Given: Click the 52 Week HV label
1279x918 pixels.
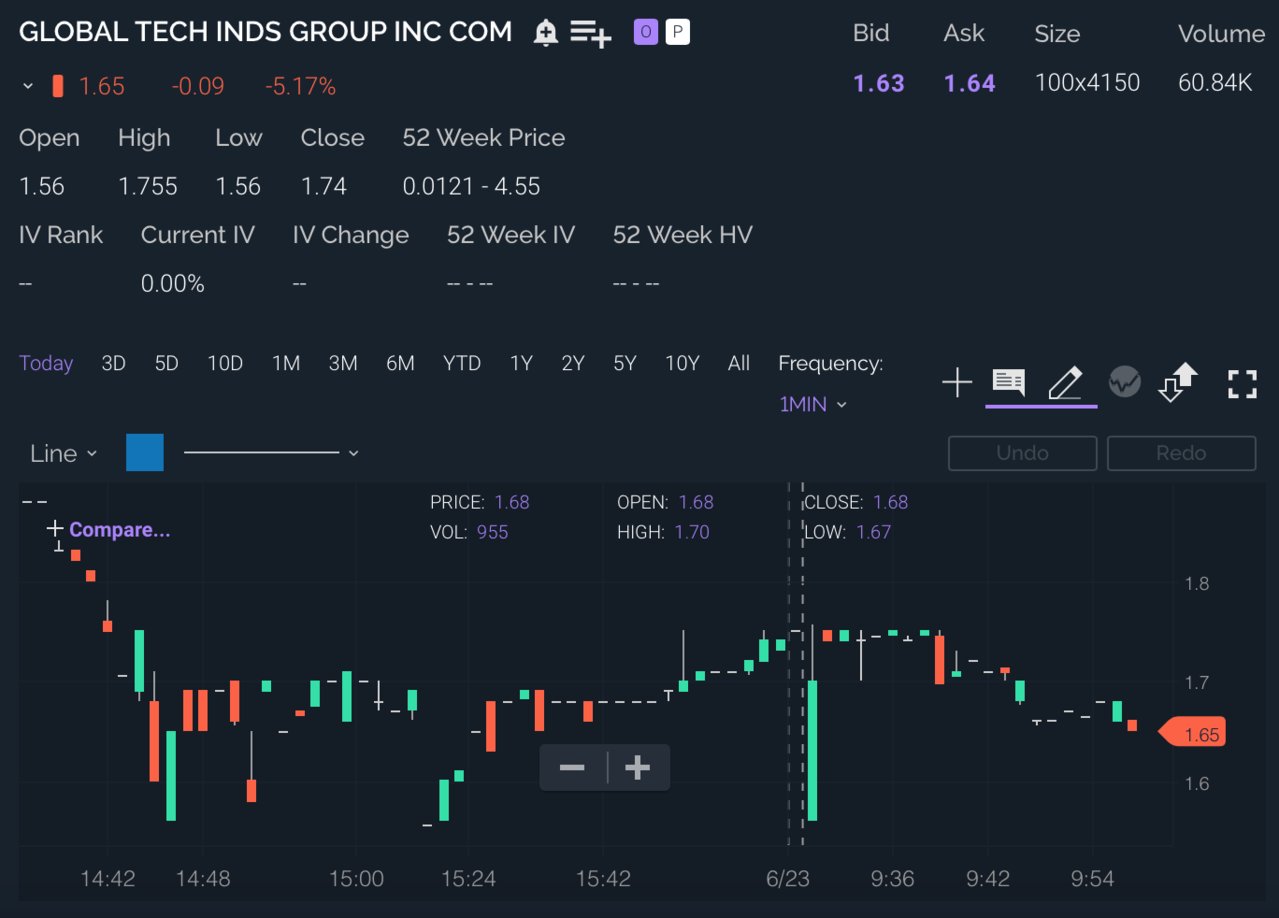Looking at the screenshot, I should [x=683, y=235].
